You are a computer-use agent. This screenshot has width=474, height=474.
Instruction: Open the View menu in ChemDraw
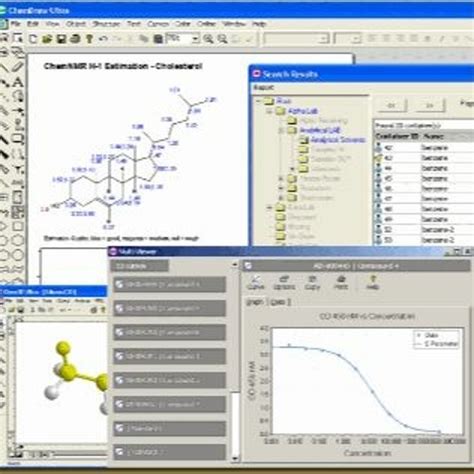tap(52, 24)
